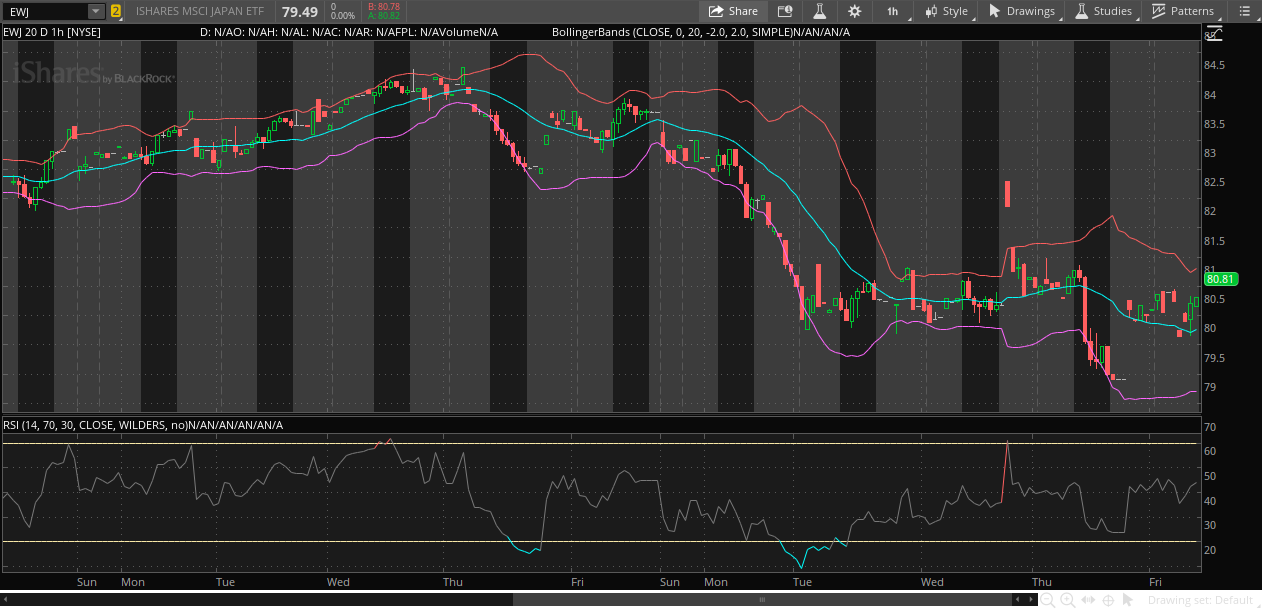This screenshot has height=610, width=1262.
Task: Click the 0.00% change value
Action: pos(343,17)
